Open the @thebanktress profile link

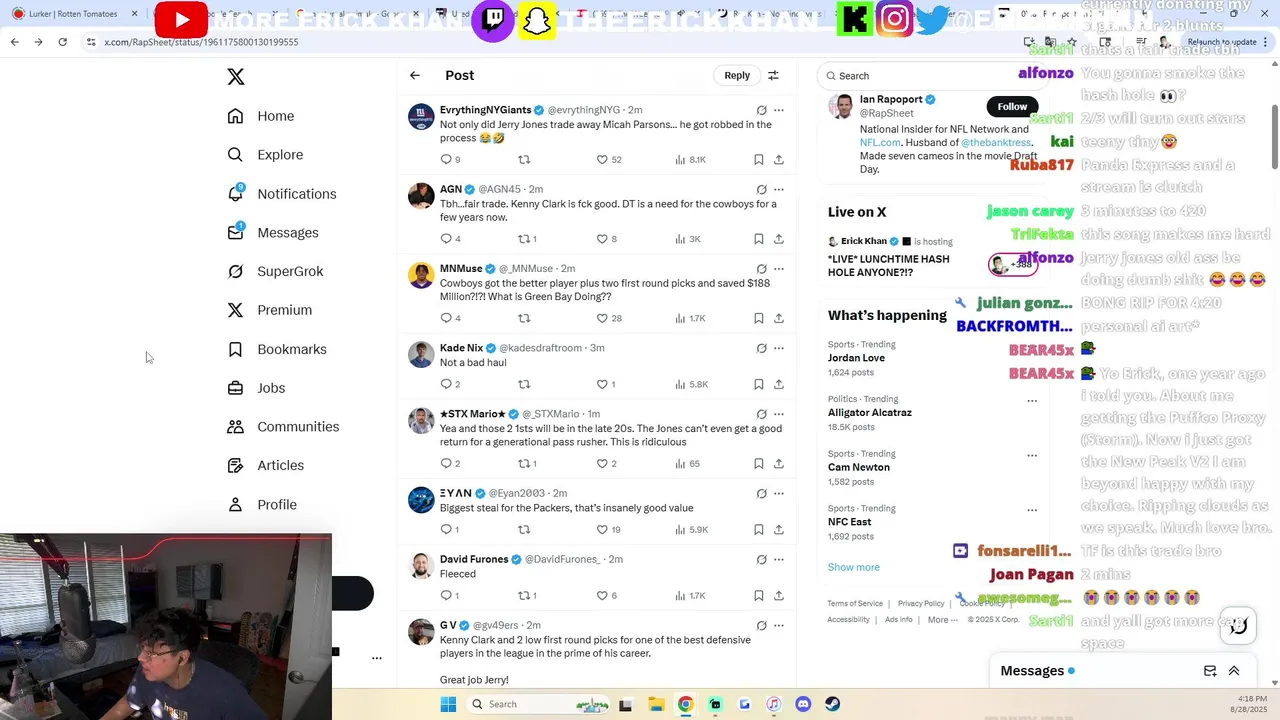[x=995, y=143]
